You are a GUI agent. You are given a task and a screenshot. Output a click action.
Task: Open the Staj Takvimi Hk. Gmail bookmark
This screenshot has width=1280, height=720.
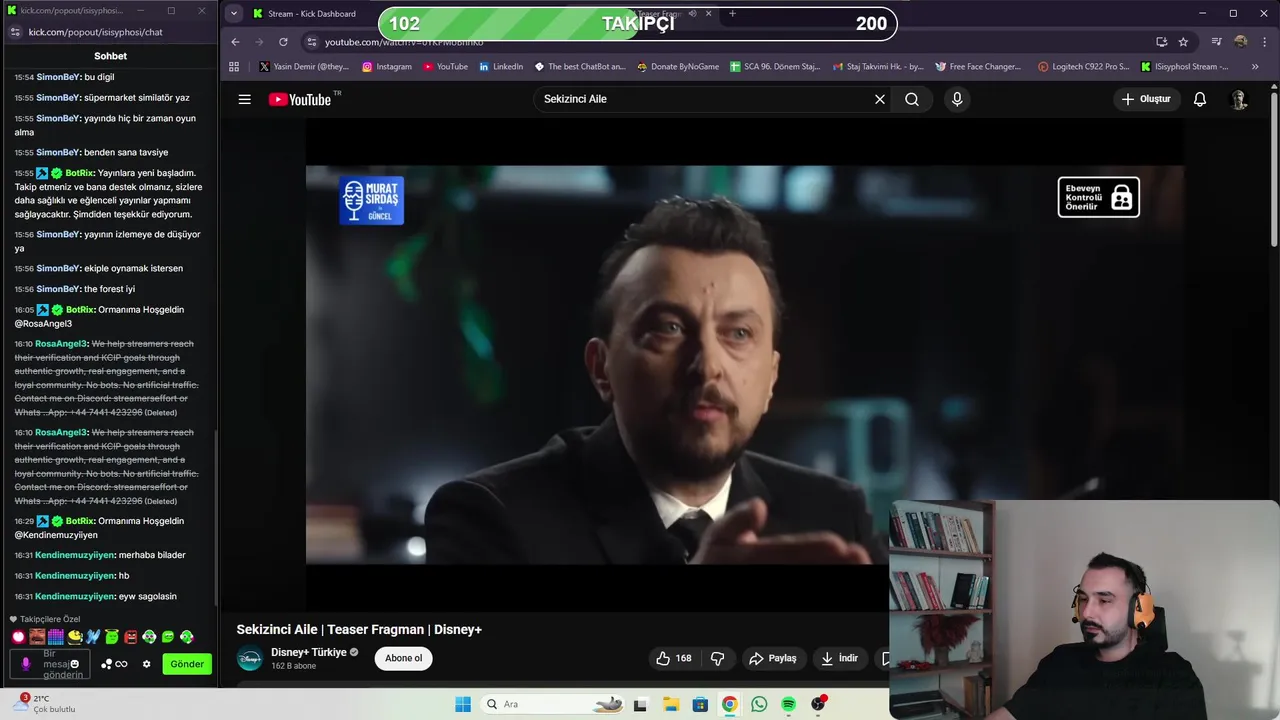pyautogui.click(x=878, y=67)
